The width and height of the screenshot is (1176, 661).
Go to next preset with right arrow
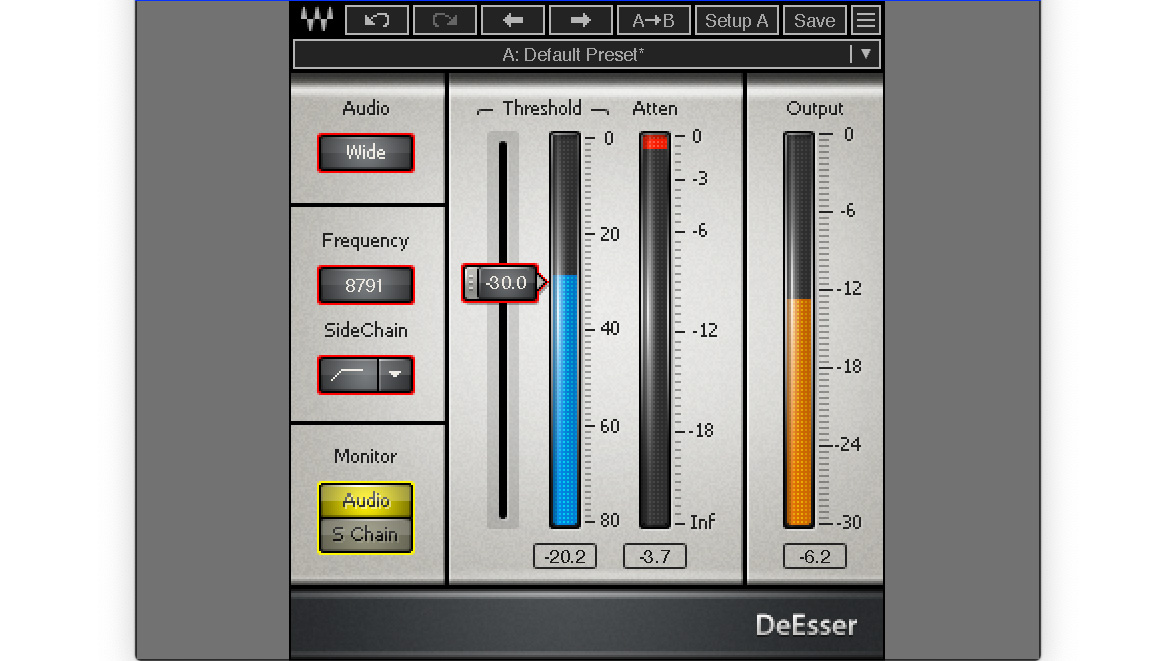pyautogui.click(x=580, y=20)
